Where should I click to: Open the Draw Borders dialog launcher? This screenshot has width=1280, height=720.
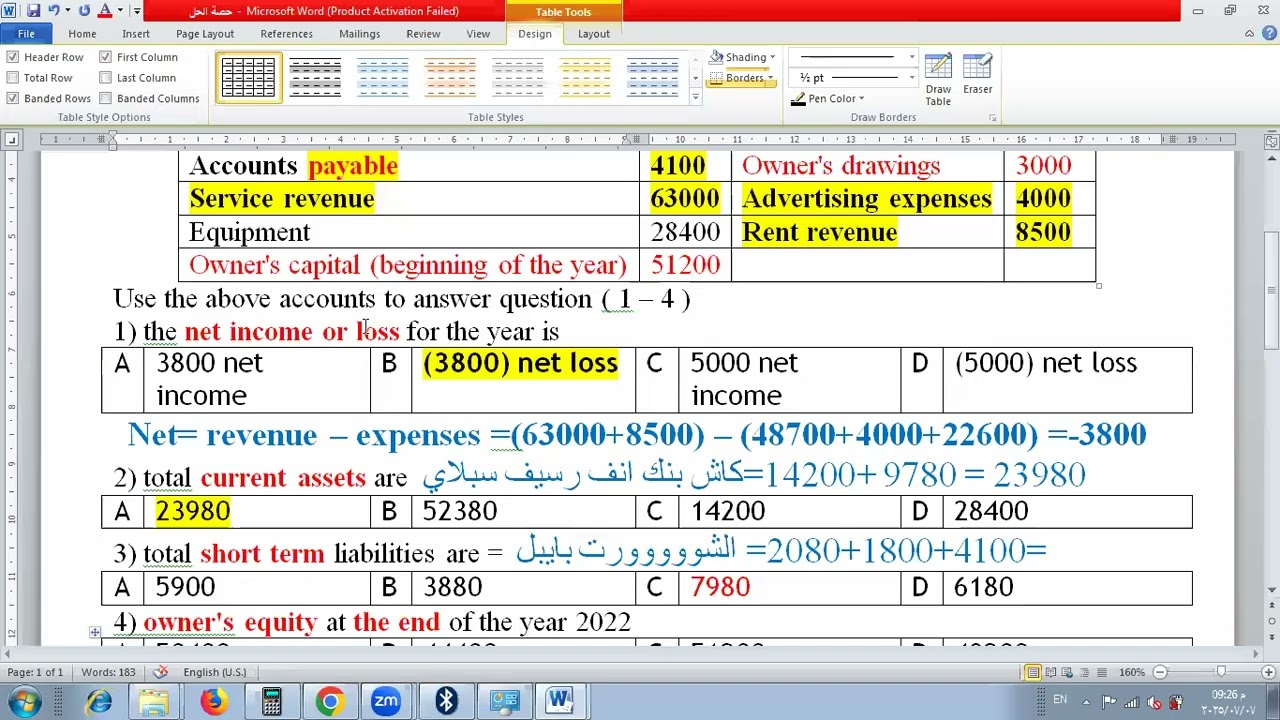(993, 118)
